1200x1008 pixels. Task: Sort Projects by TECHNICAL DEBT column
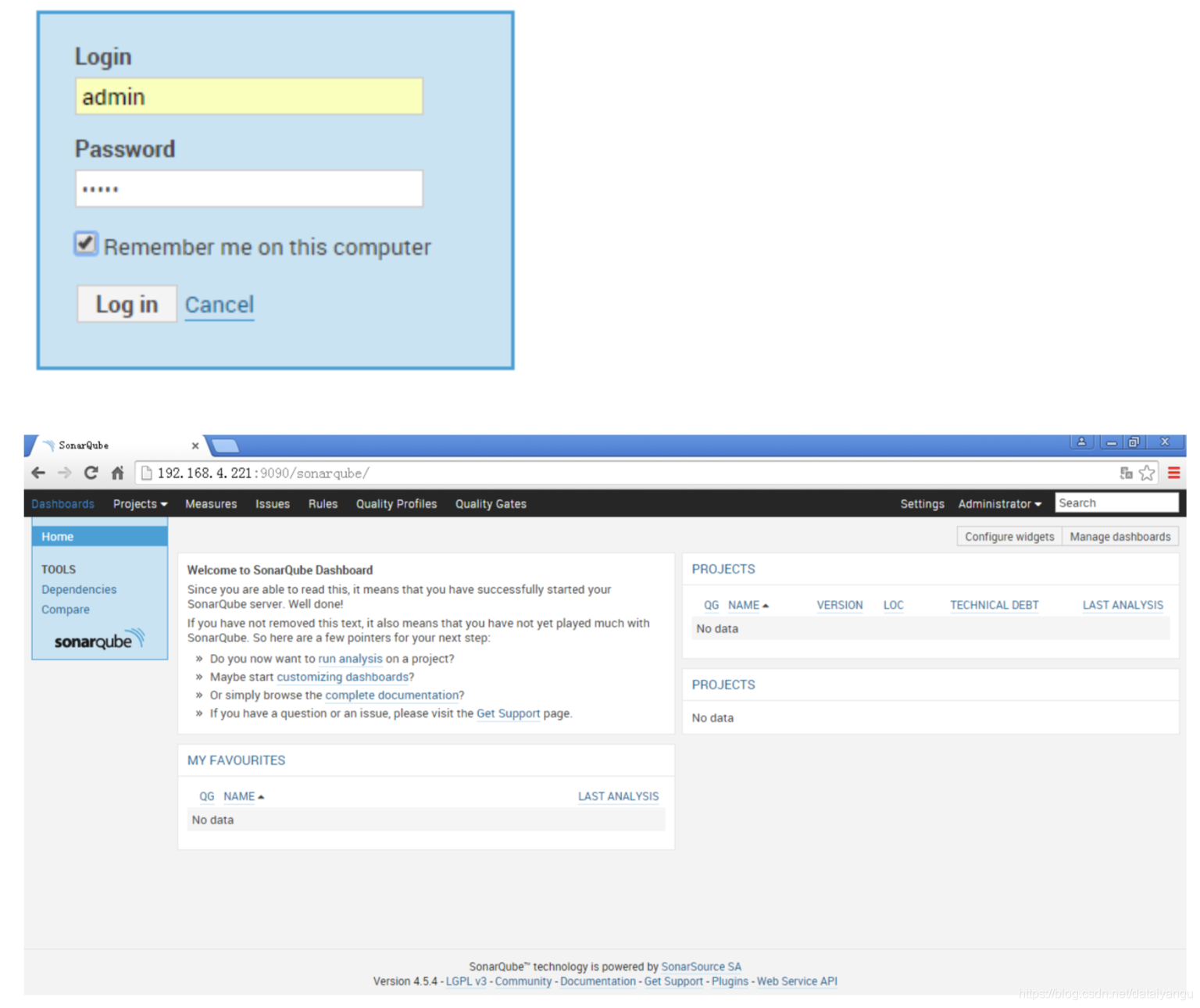point(995,606)
